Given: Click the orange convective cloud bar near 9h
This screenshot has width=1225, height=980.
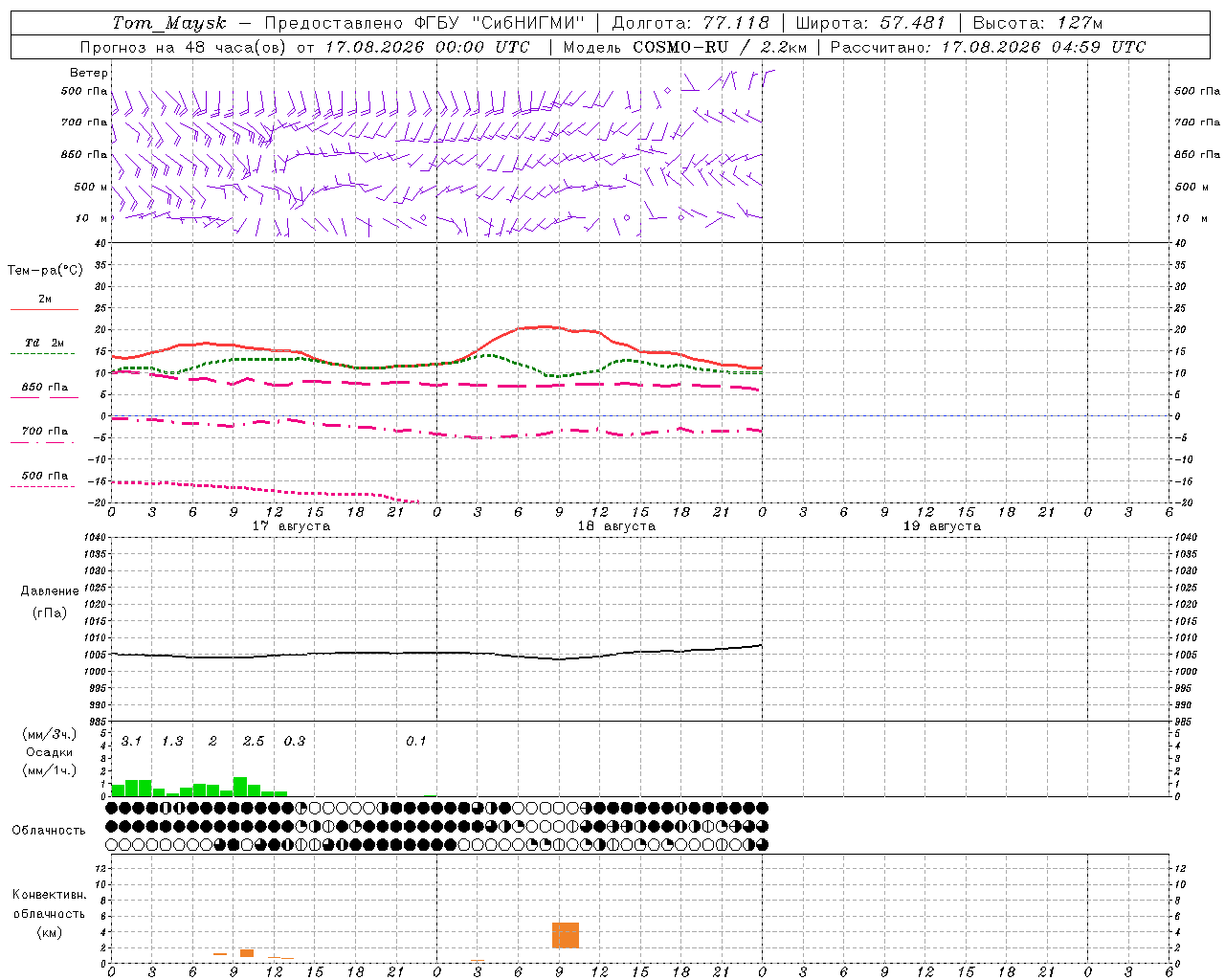Looking at the screenshot, I should pos(566,935).
